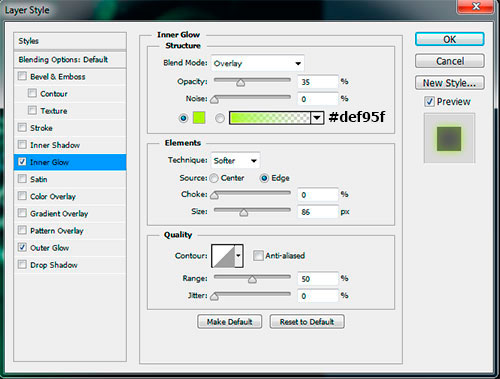Screen dimensions: 500x379
Task: Click the style preview thumbnail
Action: [449, 138]
